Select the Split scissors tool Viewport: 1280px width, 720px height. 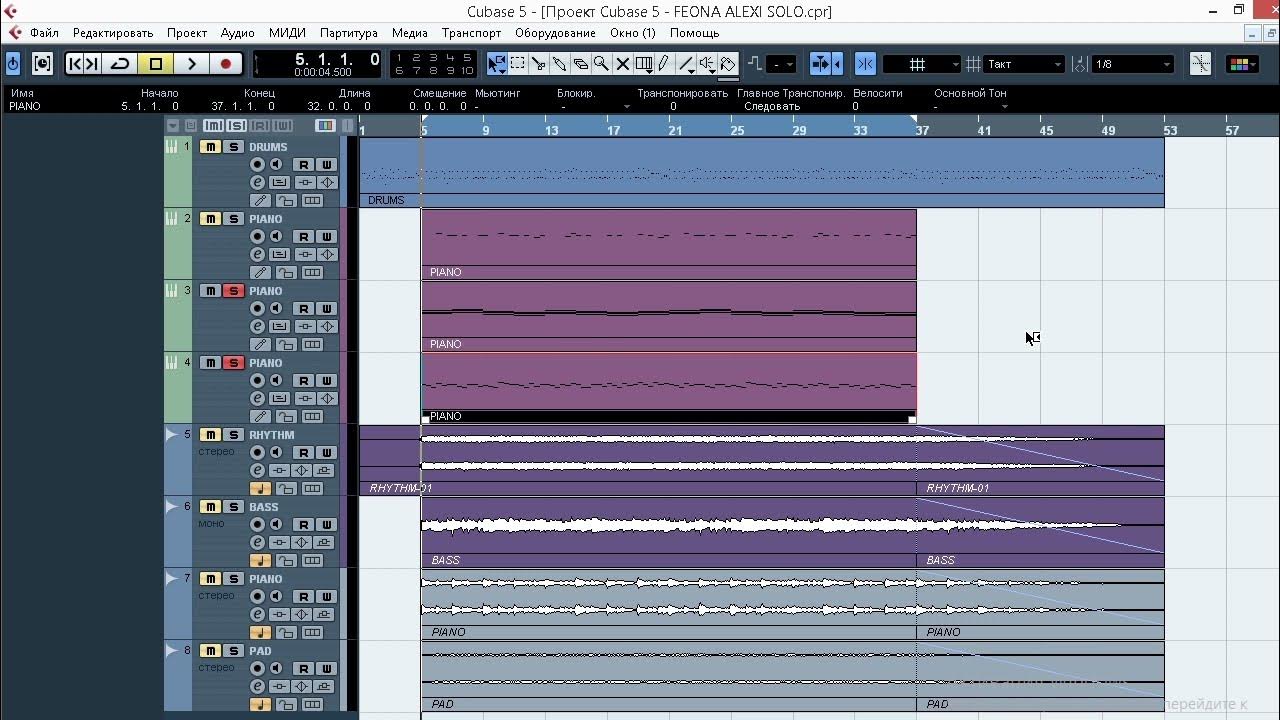click(539, 63)
